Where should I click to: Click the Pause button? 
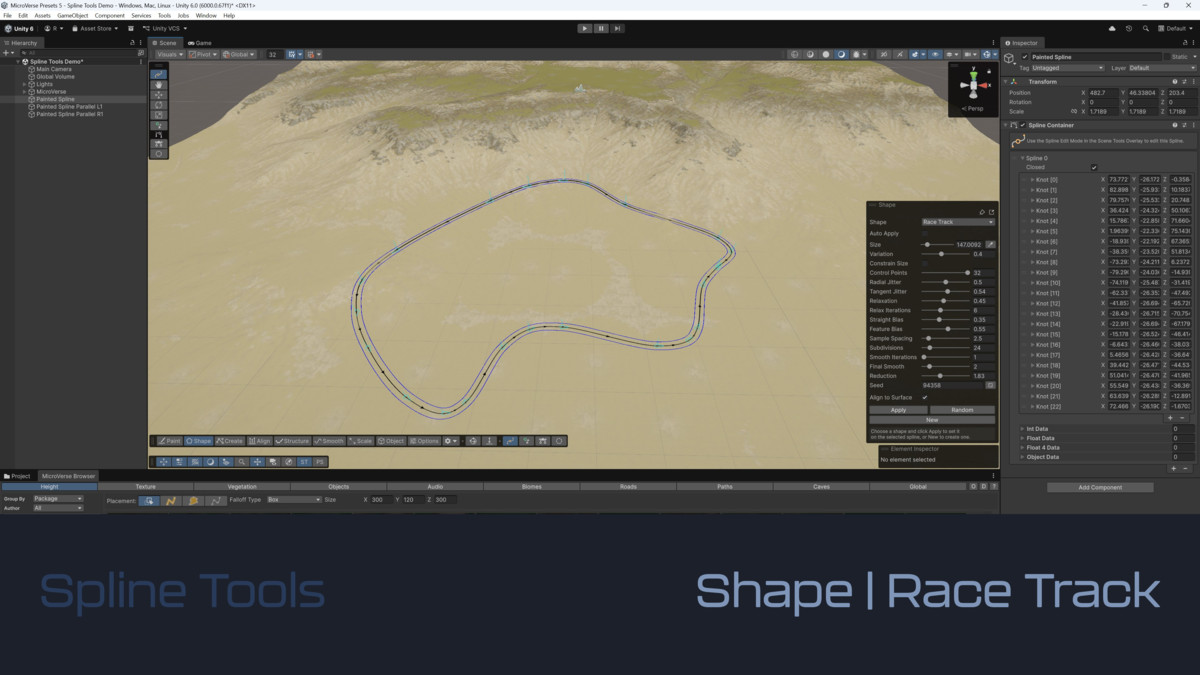coord(600,28)
